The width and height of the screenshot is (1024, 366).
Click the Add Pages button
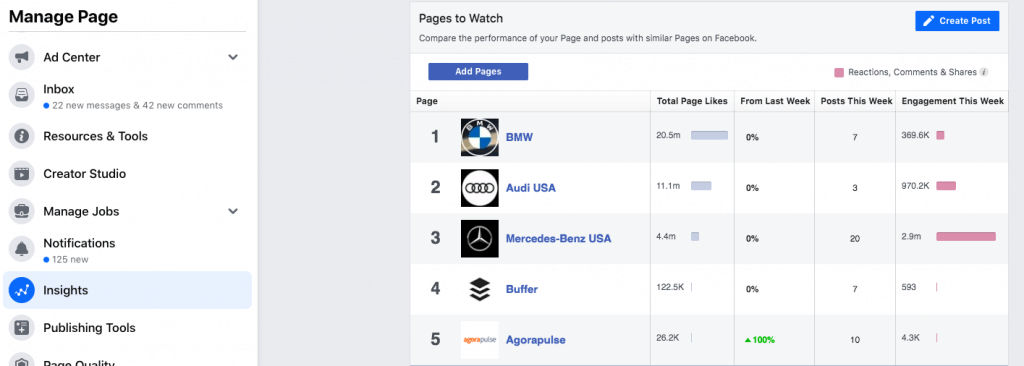[x=478, y=72]
